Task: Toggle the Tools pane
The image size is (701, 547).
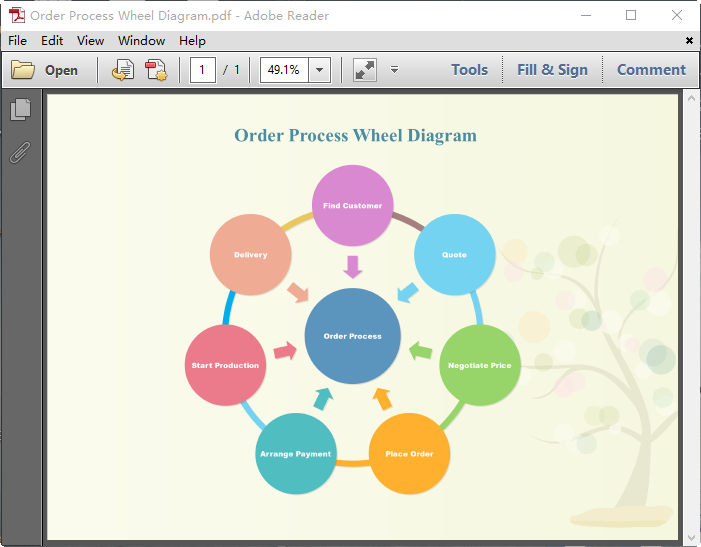Action: click(x=469, y=70)
